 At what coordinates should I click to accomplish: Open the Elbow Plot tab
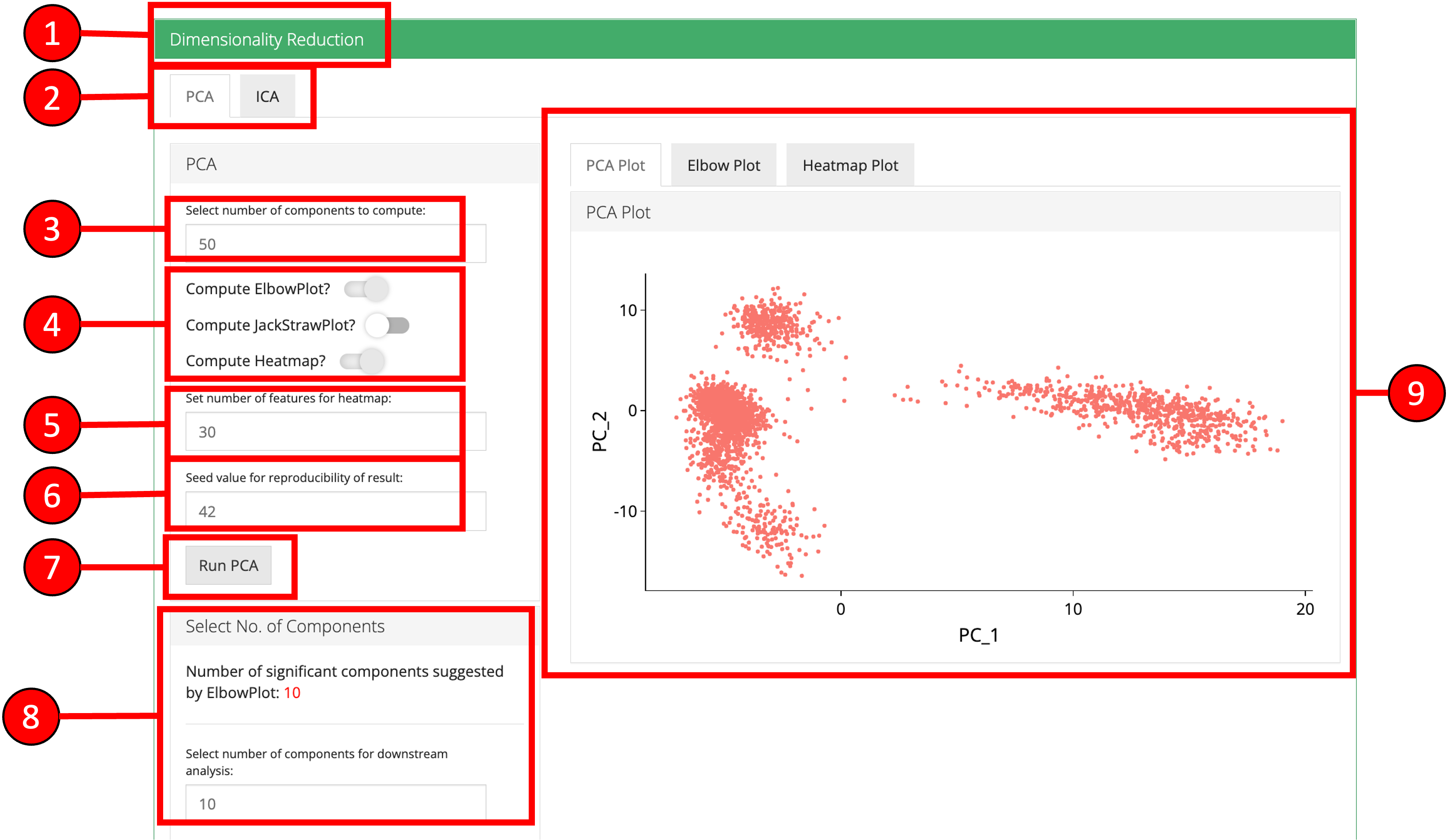pyautogui.click(x=723, y=165)
